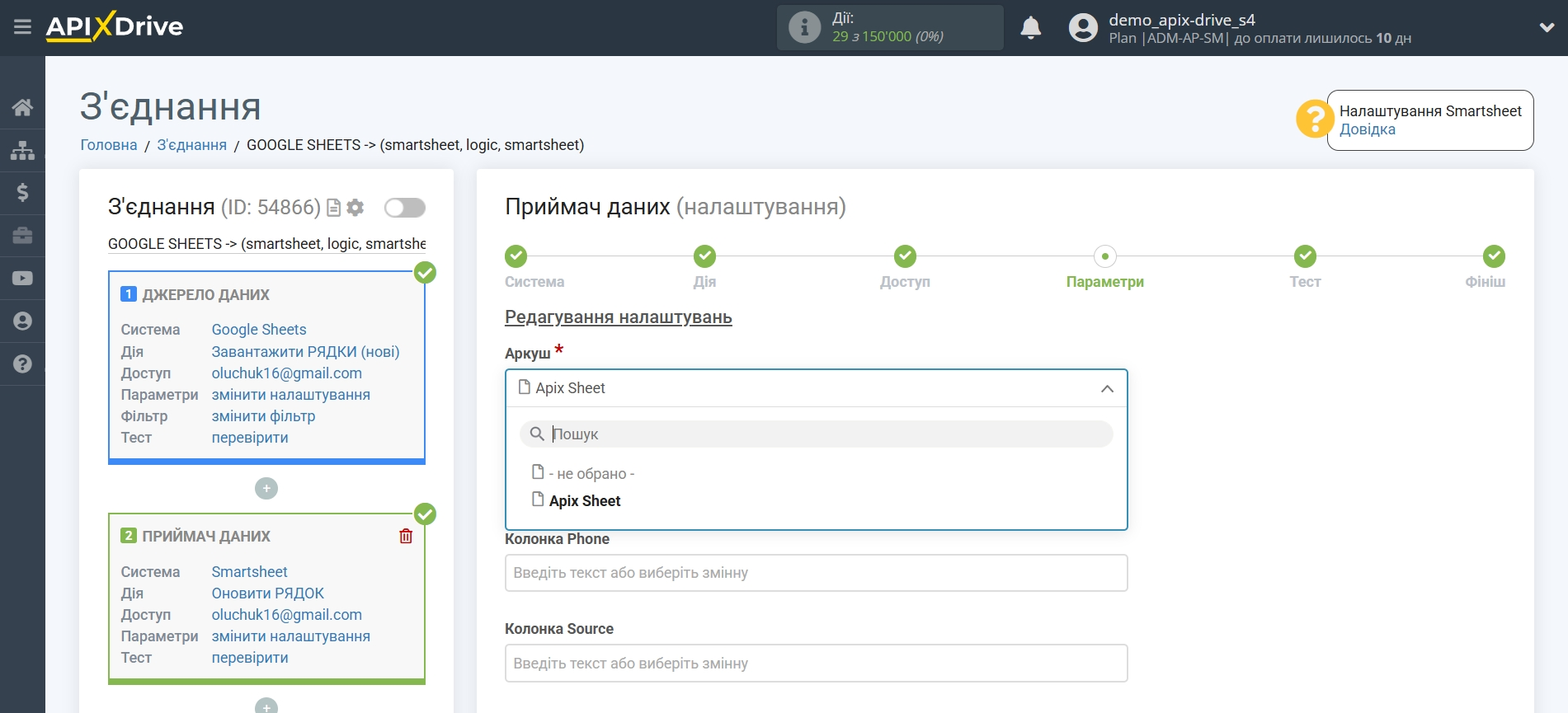The height and width of the screenshot is (713, 1568).
Task: Click the yellow help question icon
Action: pyautogui.click(x=1314, y=120)
